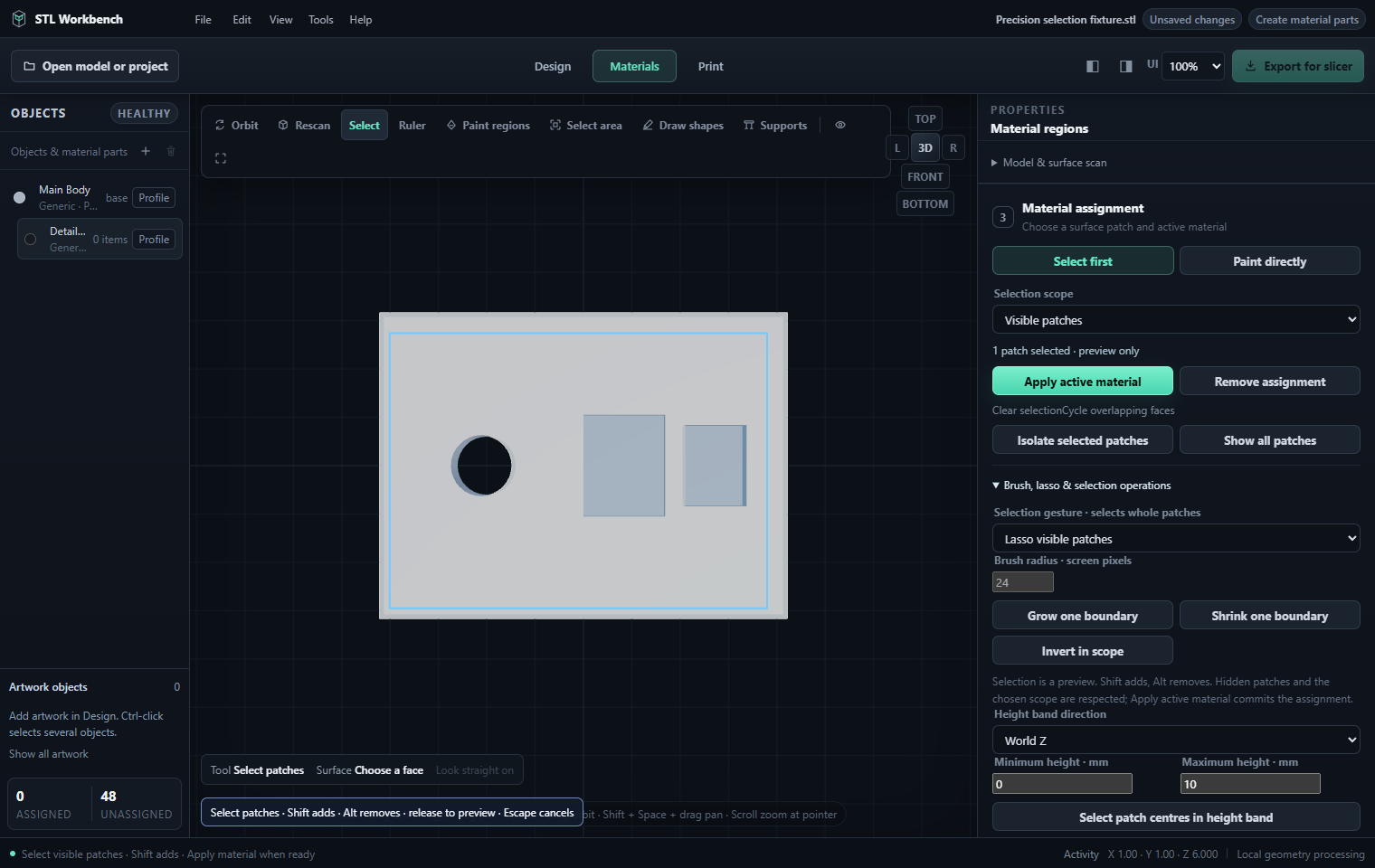Open Lasso visible patches dropdown
Viewport: 1375px width, 868px height.
1176,539
